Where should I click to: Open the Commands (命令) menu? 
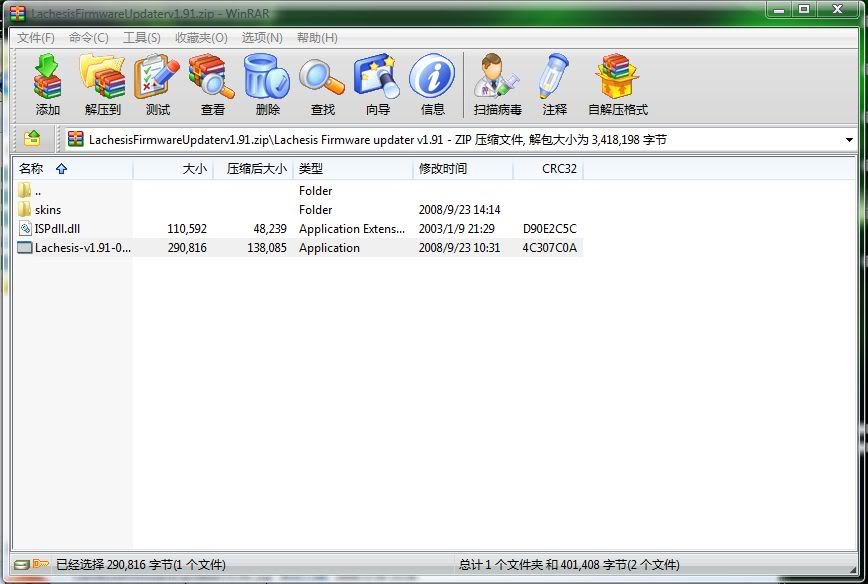(89, 38)
